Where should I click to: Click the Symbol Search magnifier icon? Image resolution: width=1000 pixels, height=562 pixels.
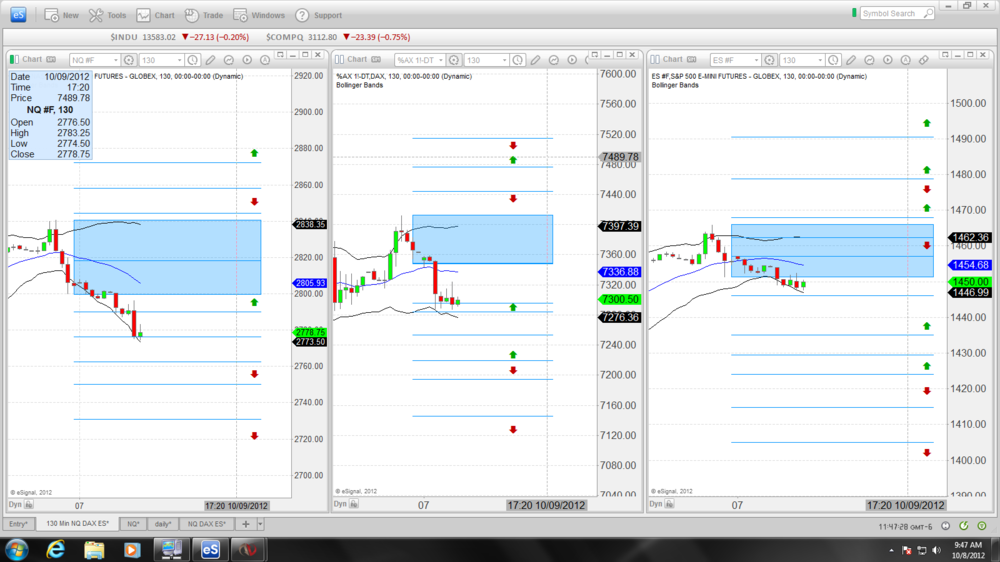coord(929,13)
